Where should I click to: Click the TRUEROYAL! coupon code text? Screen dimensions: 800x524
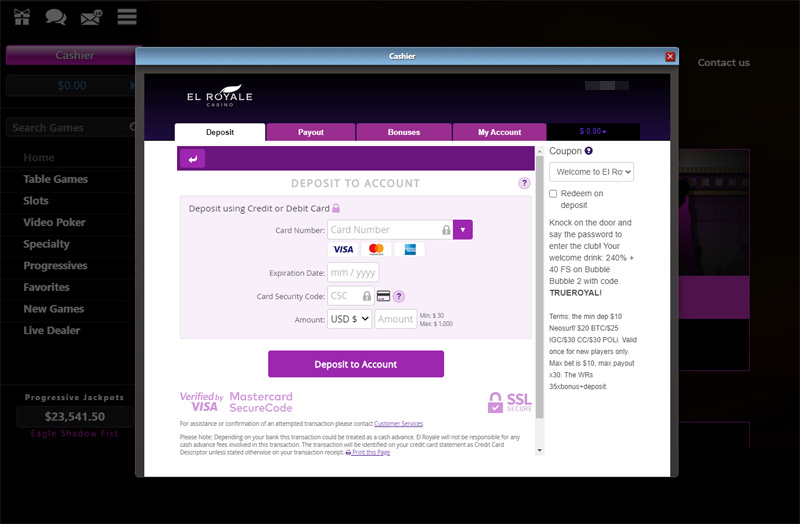point(576,293)
